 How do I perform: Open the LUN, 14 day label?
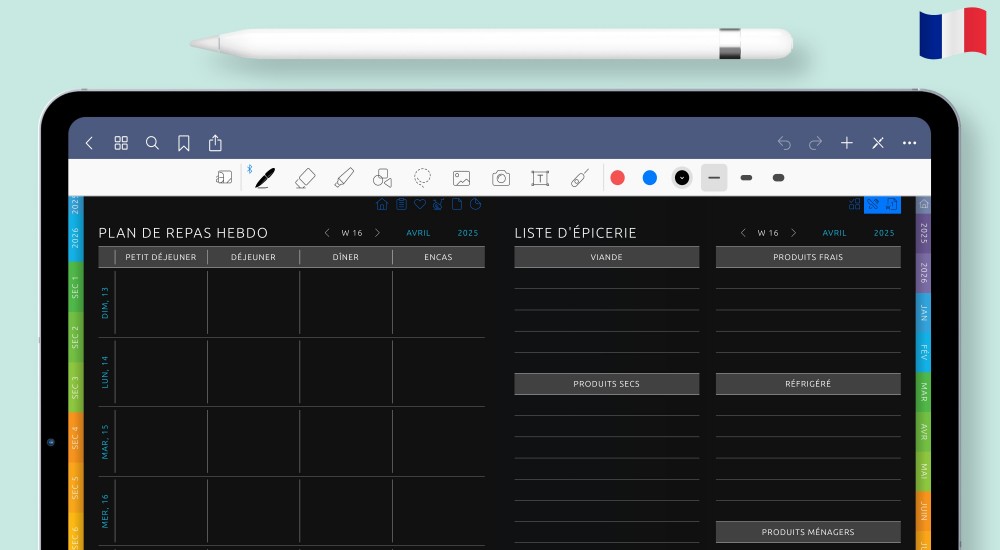click(x=105, y=372)
